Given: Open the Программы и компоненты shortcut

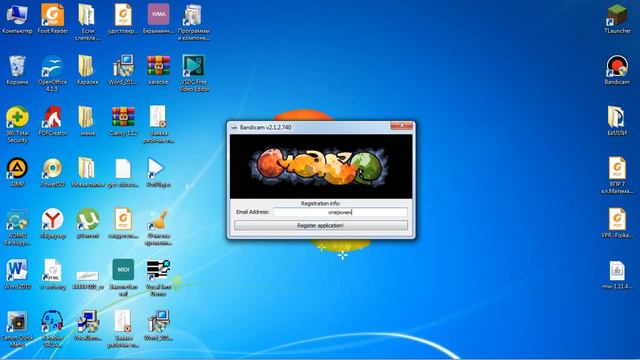Looking at the screenshot, I should click(x=194, y=22).
